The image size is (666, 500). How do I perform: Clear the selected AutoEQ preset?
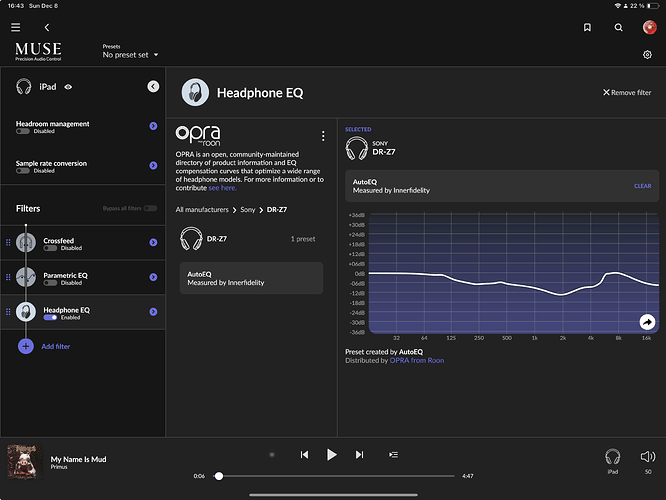pyautogui.click(x=643, y=186)
